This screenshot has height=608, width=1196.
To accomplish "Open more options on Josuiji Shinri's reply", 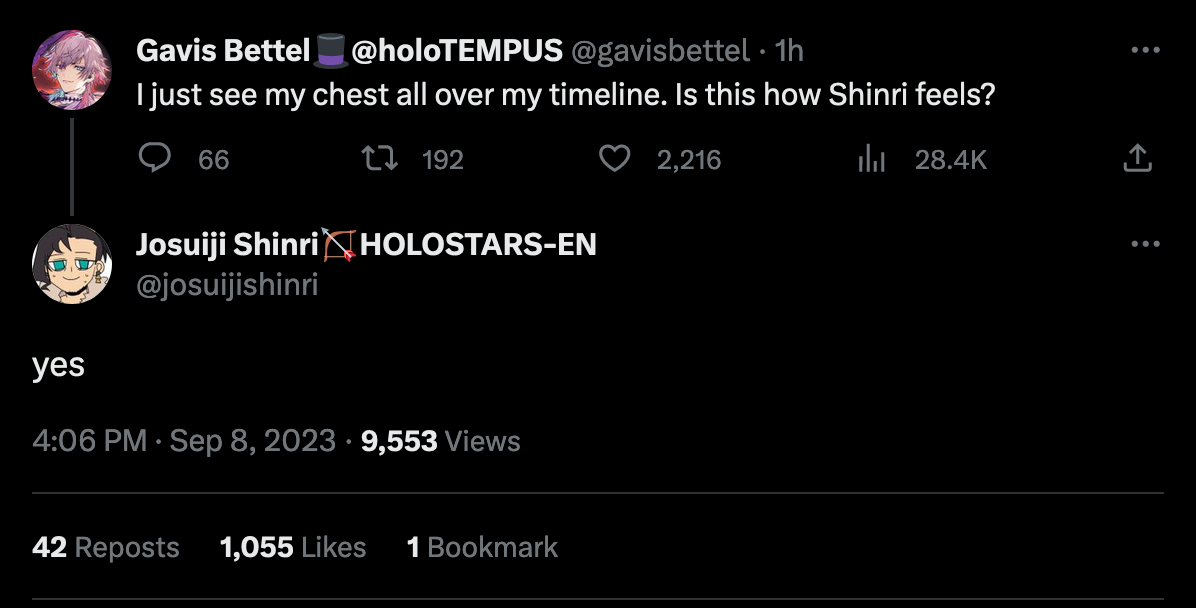I will tap(1145, 244).
